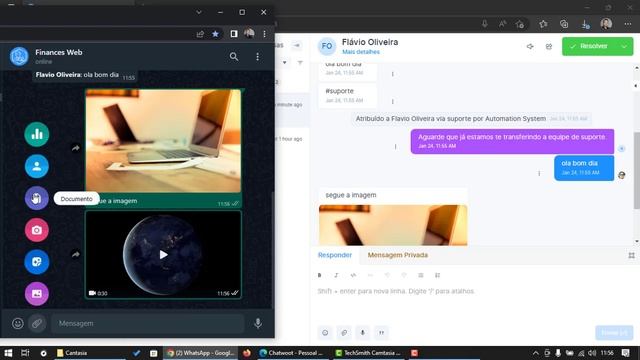The height and width of the screenshot is (360, 640).
Task: Expand the sort dropdown in the Chatwoot list
Action: click(284, 62)
